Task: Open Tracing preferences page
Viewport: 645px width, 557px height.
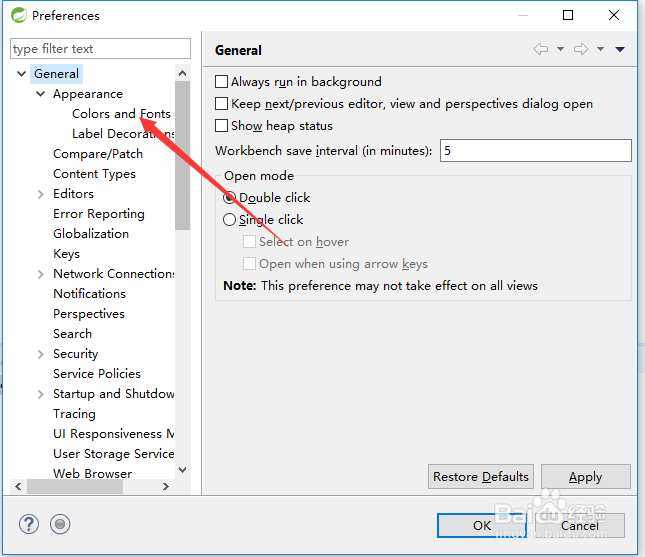Action: coord(74,414)
